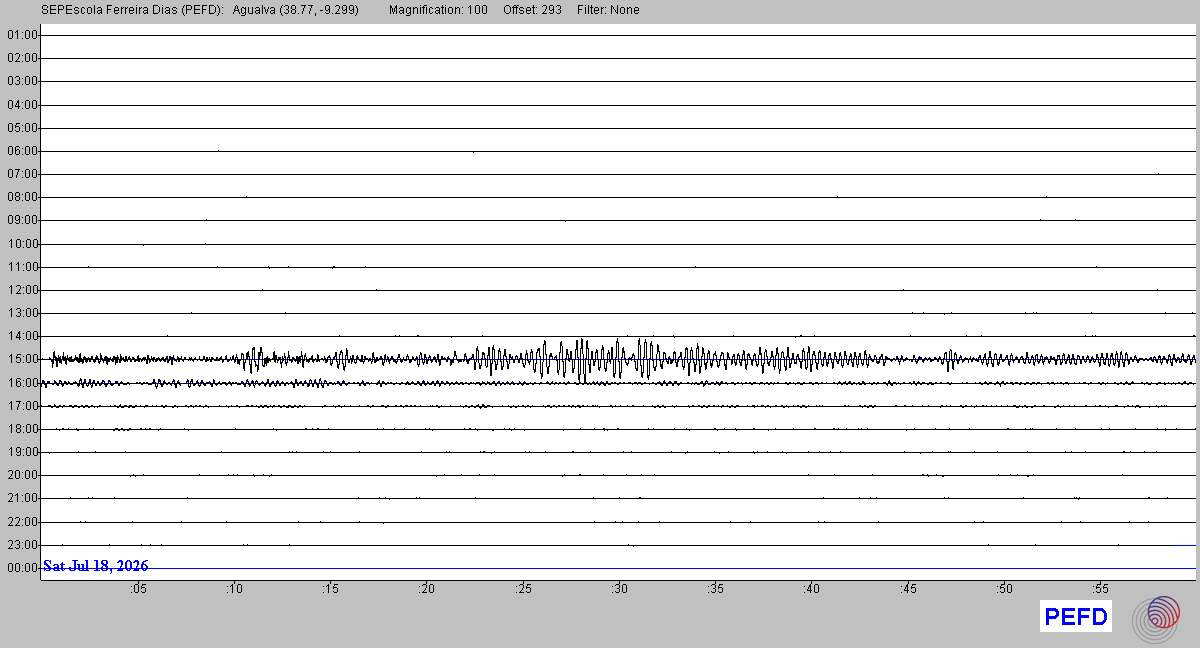Click the :15 minute axis tick
The width and height of the screenshot is (1200, 648).
329,589
